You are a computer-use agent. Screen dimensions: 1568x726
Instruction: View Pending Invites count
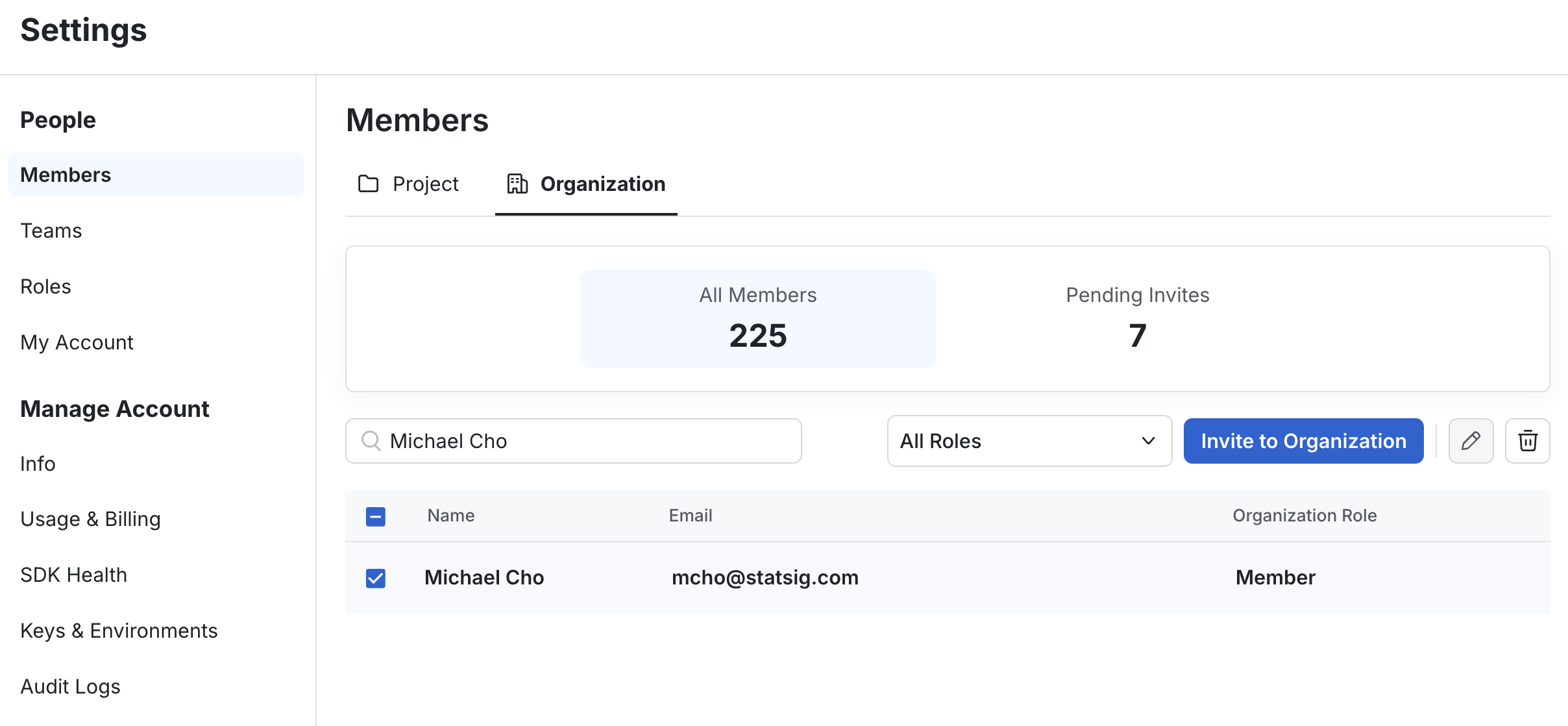point(1136,318)
